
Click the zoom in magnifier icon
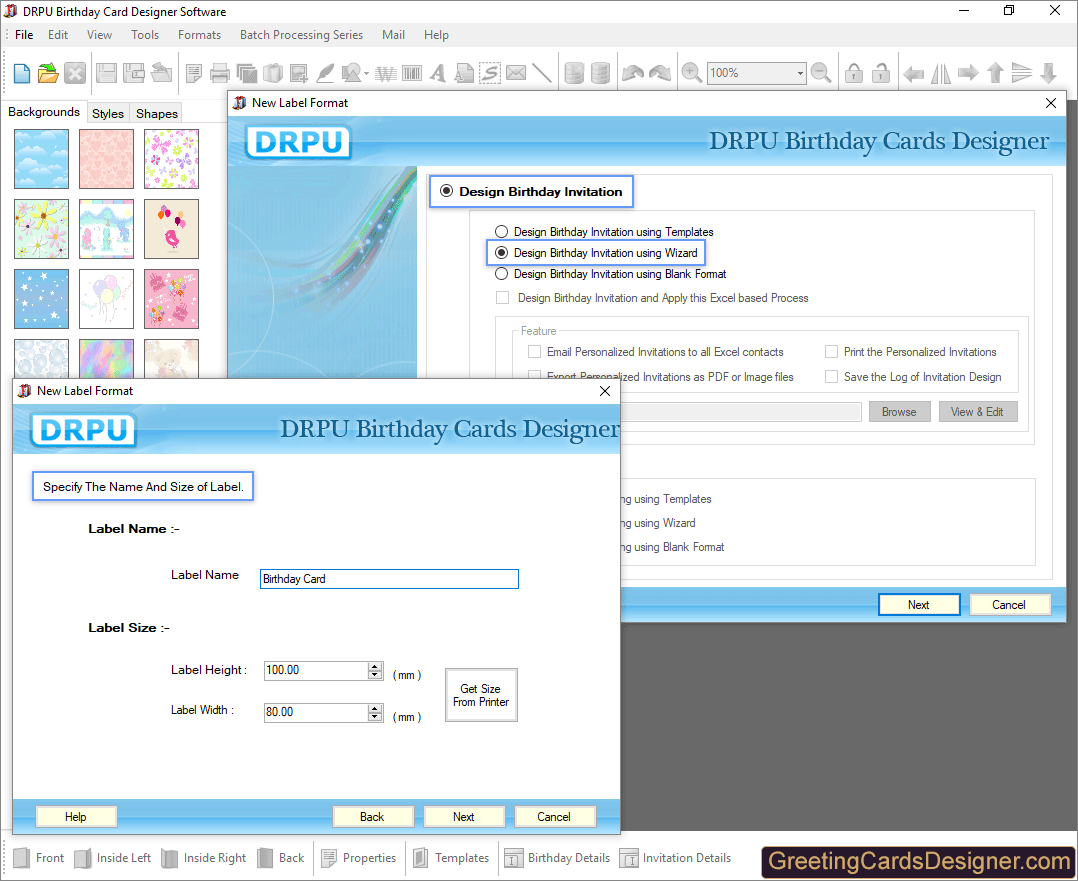coord(691,73)
